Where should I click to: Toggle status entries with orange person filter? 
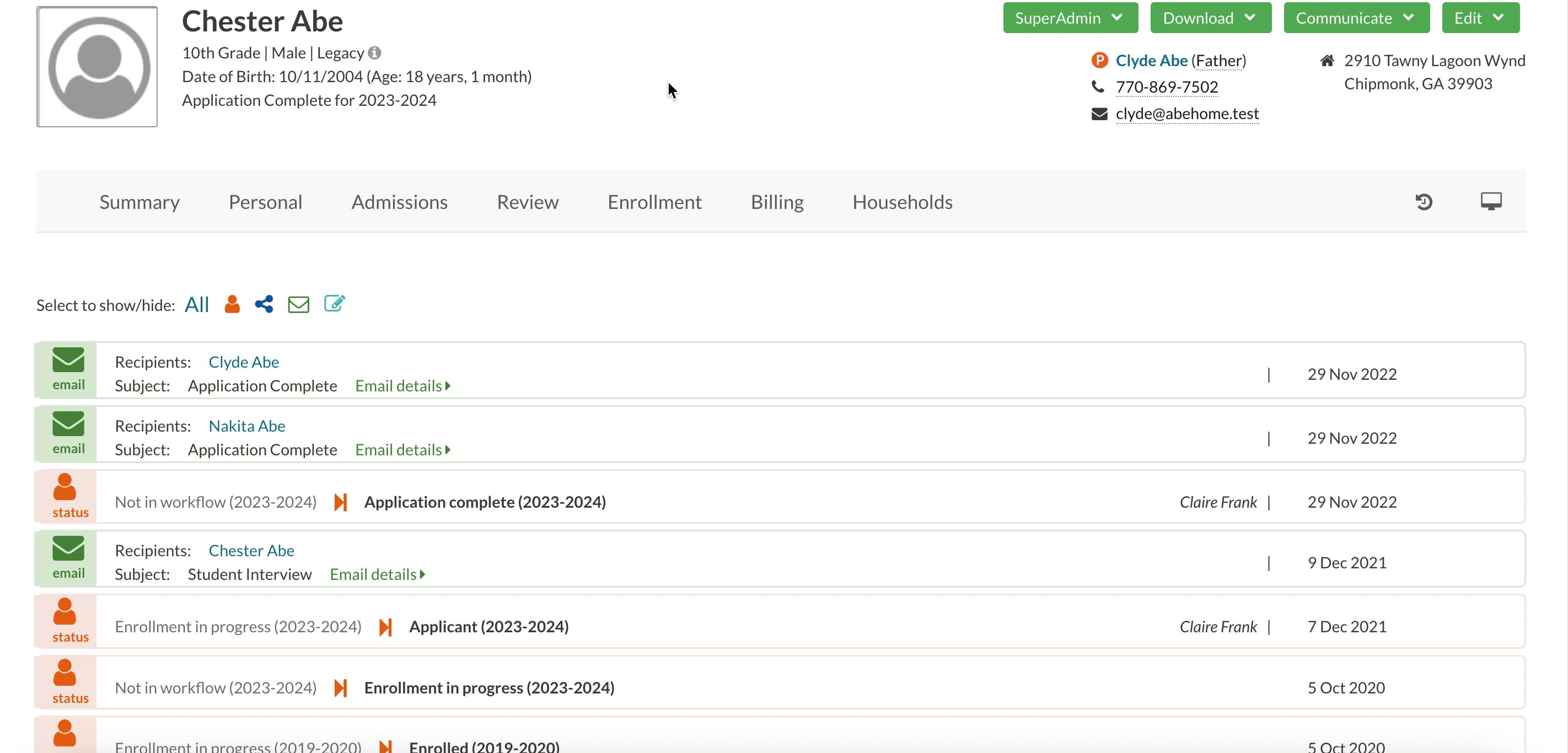click(232, 304)
